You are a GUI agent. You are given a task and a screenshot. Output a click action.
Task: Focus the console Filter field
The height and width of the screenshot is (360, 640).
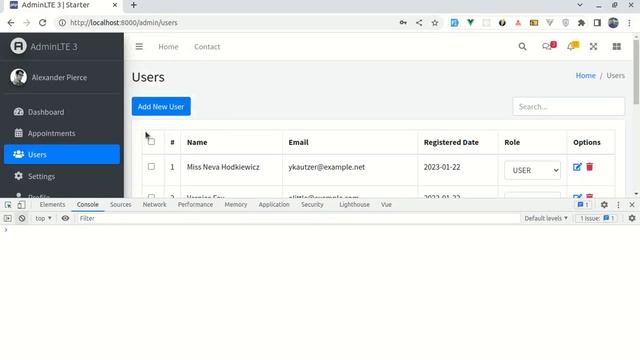(298, 218)
